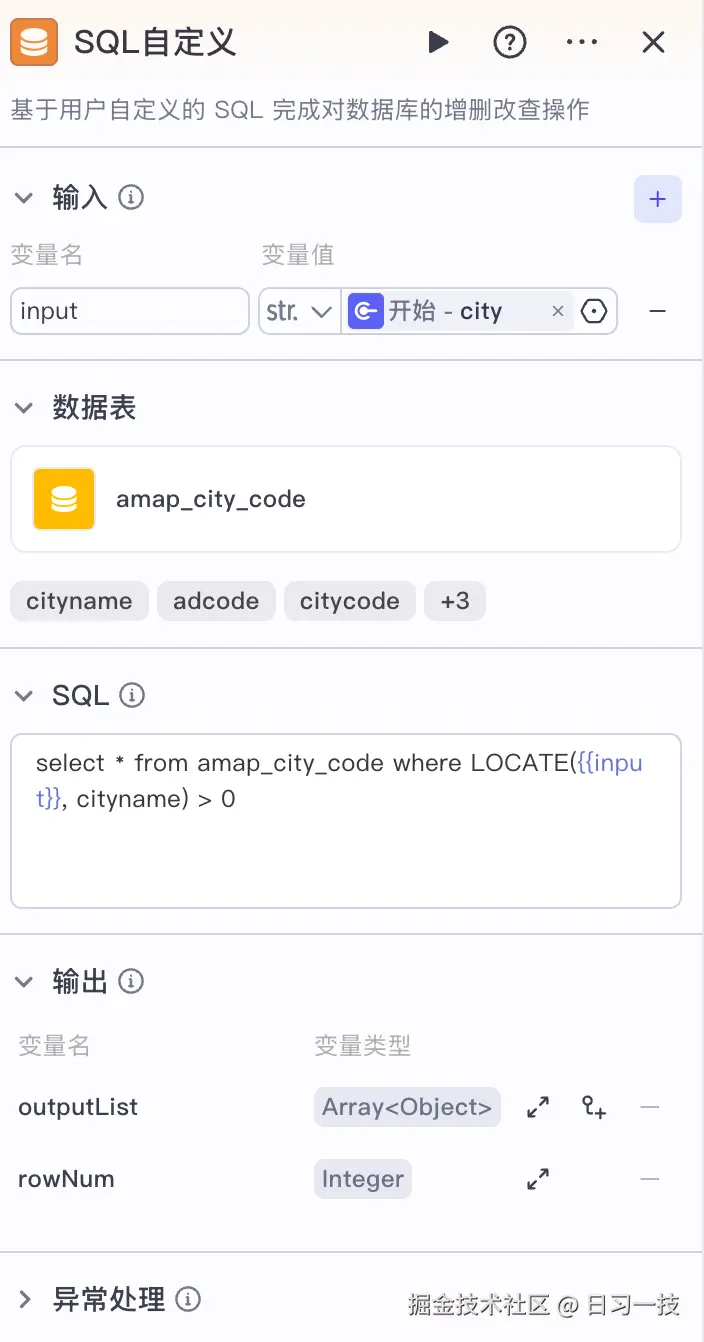
Task: Add a child field to outputList
Action: click(593, 1107)
